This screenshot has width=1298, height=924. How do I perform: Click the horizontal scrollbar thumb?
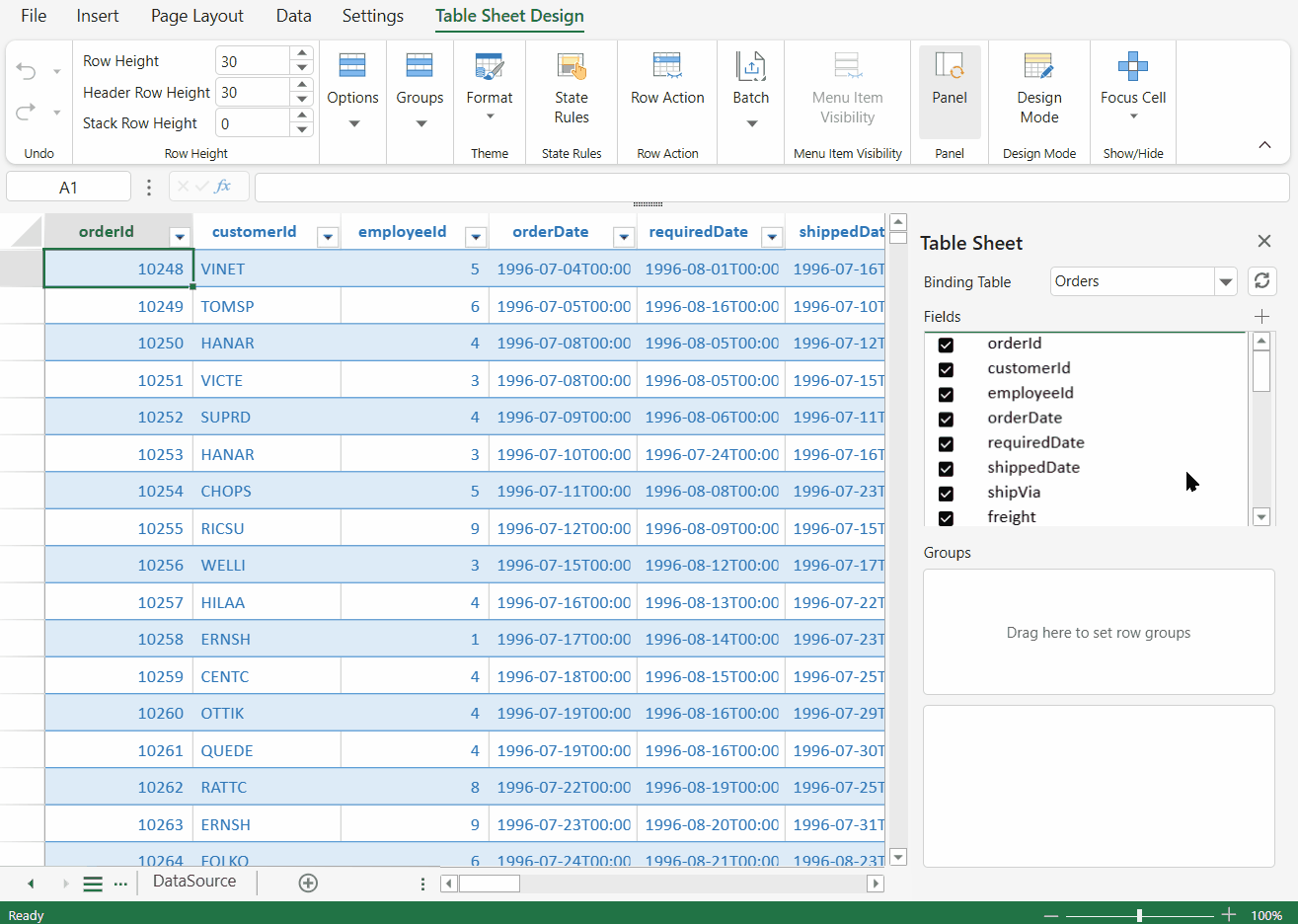[x=490, y=884]
